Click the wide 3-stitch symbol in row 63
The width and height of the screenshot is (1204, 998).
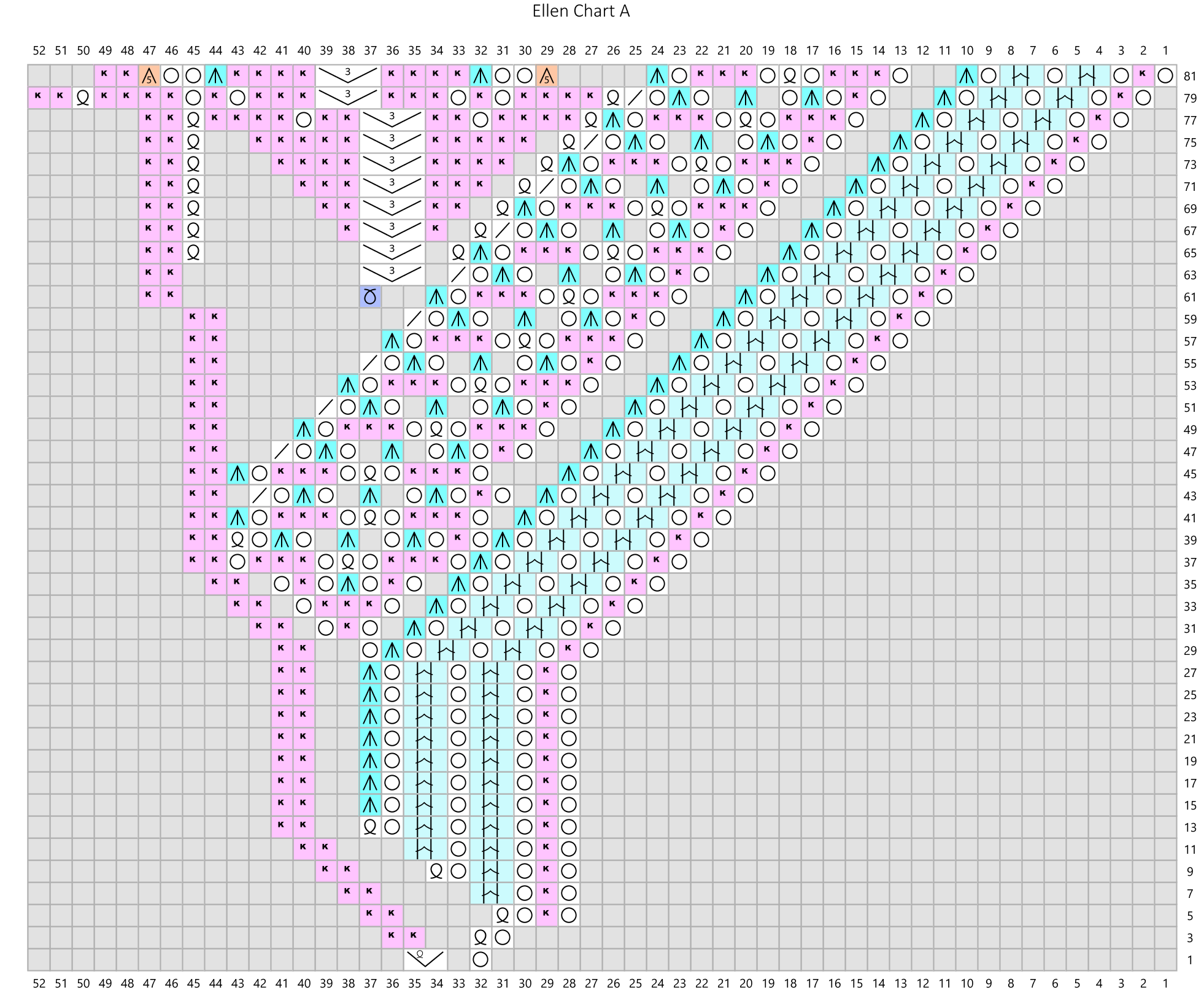pyautogui.click(x=392, y=274)
